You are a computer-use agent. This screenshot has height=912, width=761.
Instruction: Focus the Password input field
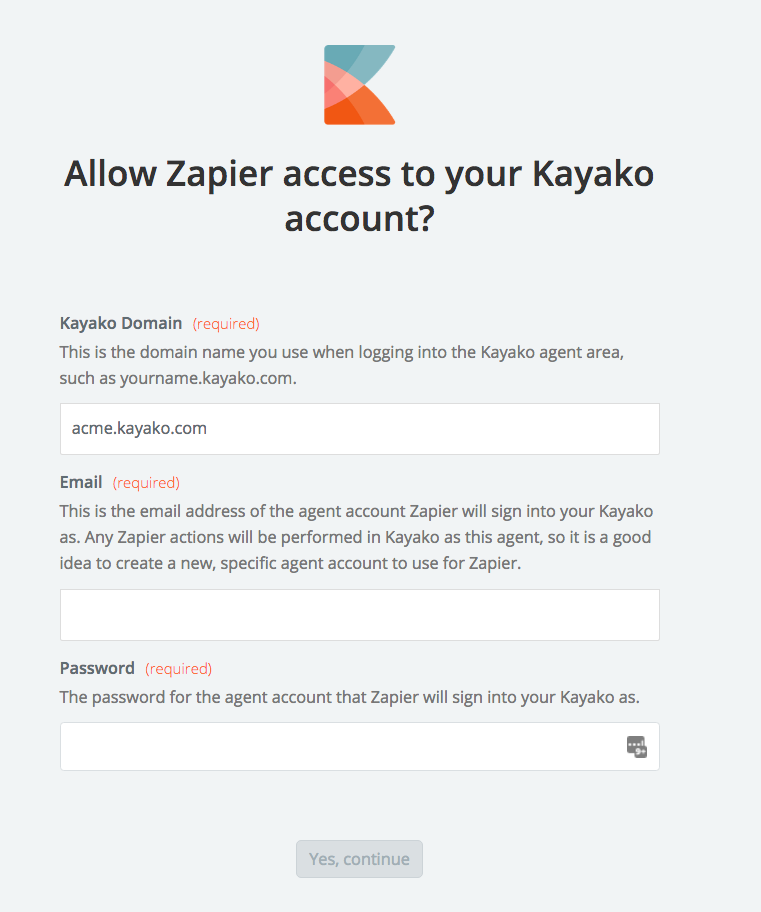pos(360,746)
